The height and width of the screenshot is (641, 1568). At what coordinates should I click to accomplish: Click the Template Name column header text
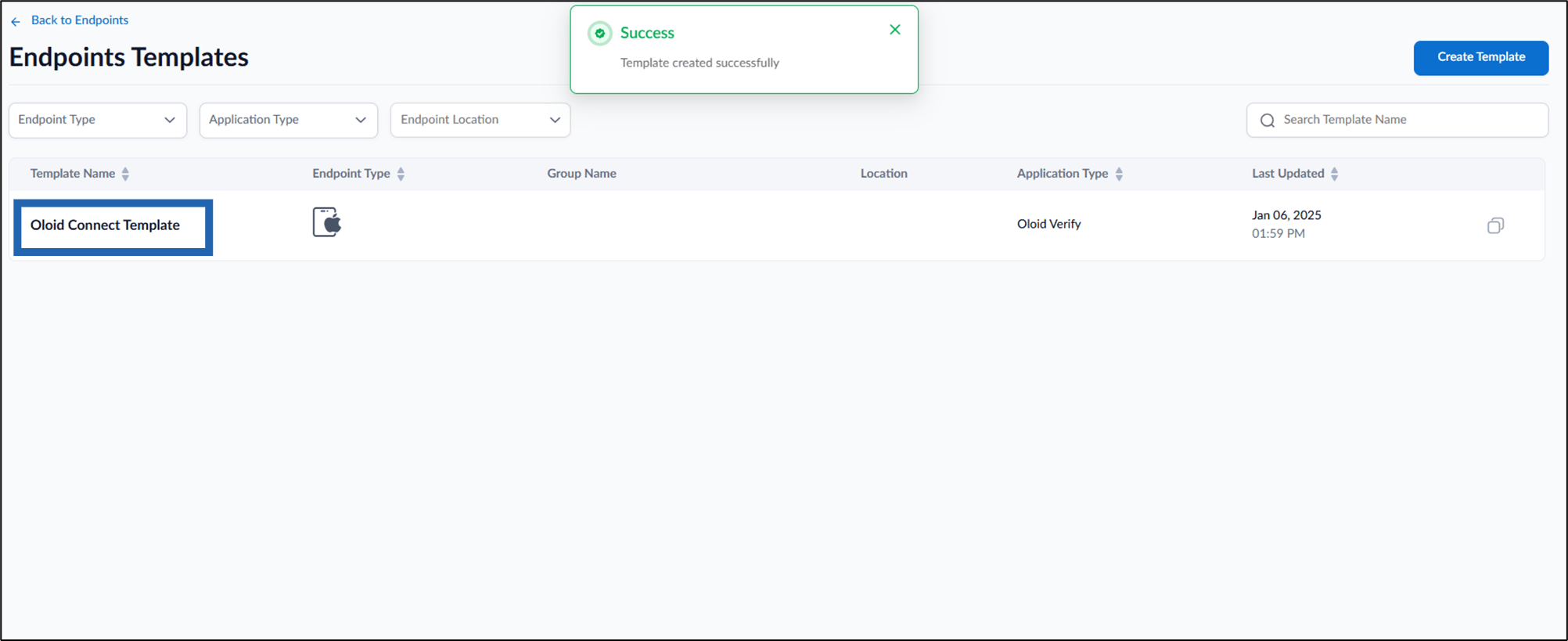pos(73,174)
